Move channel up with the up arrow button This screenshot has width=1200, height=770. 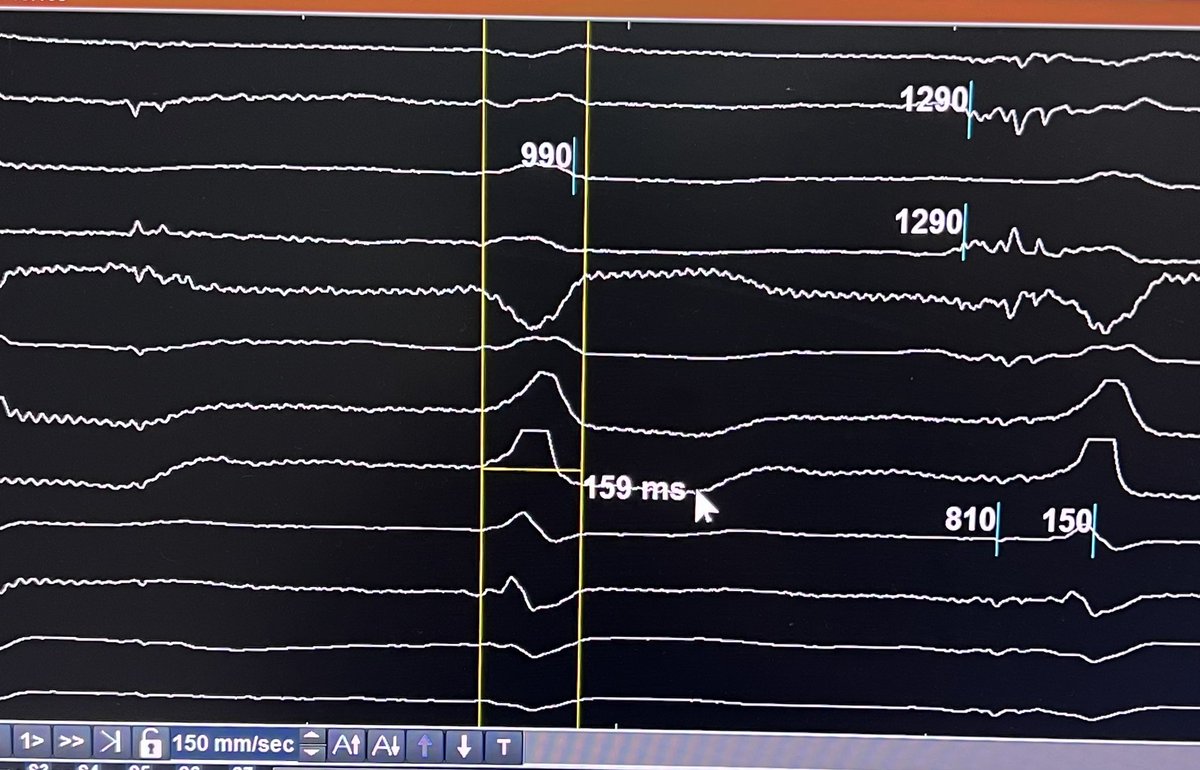click(x=424, y=744)
